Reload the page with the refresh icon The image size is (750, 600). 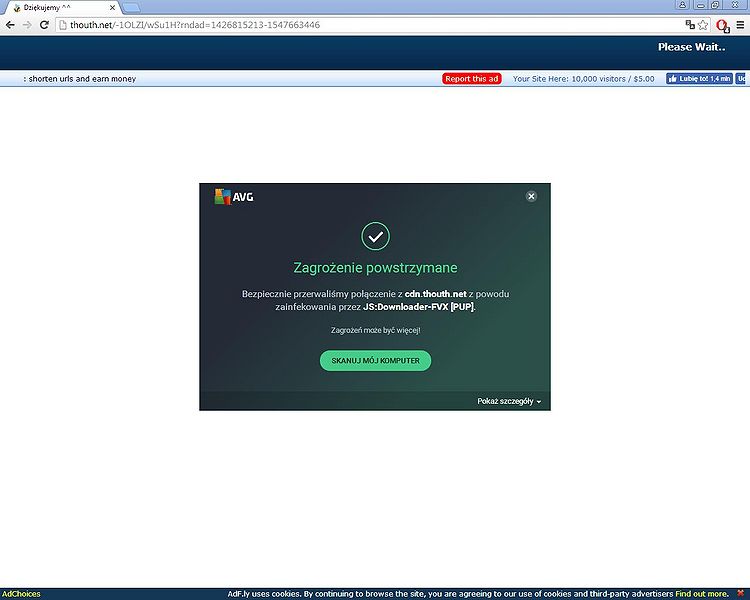44,25
